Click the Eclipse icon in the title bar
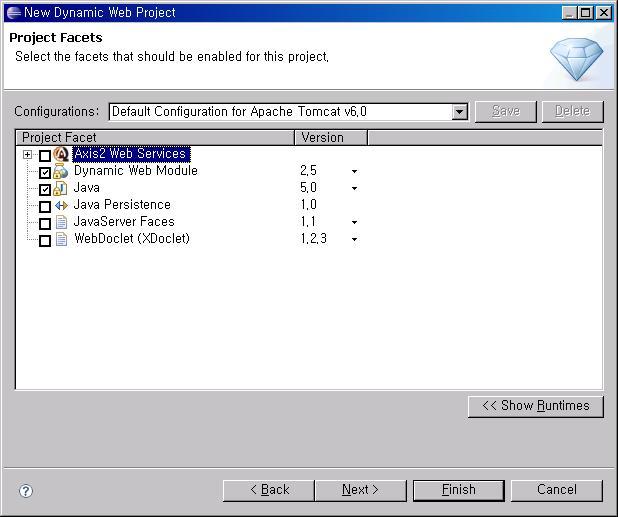The height and width of the screenshot is (517, 618). pos(14,13)
